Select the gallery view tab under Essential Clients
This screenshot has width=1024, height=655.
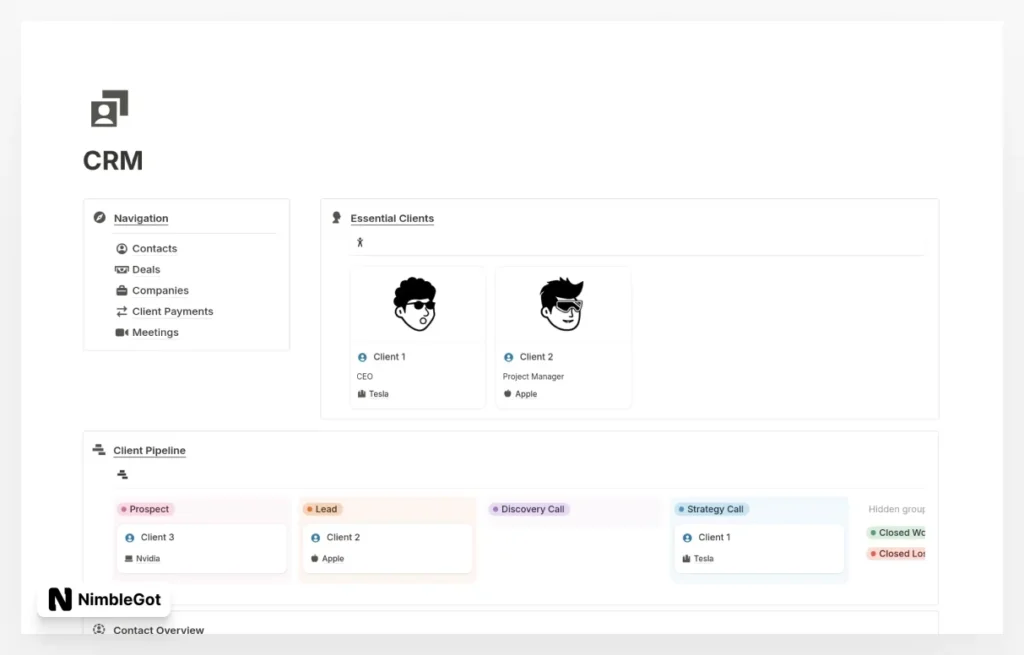(x=360, y=242)
